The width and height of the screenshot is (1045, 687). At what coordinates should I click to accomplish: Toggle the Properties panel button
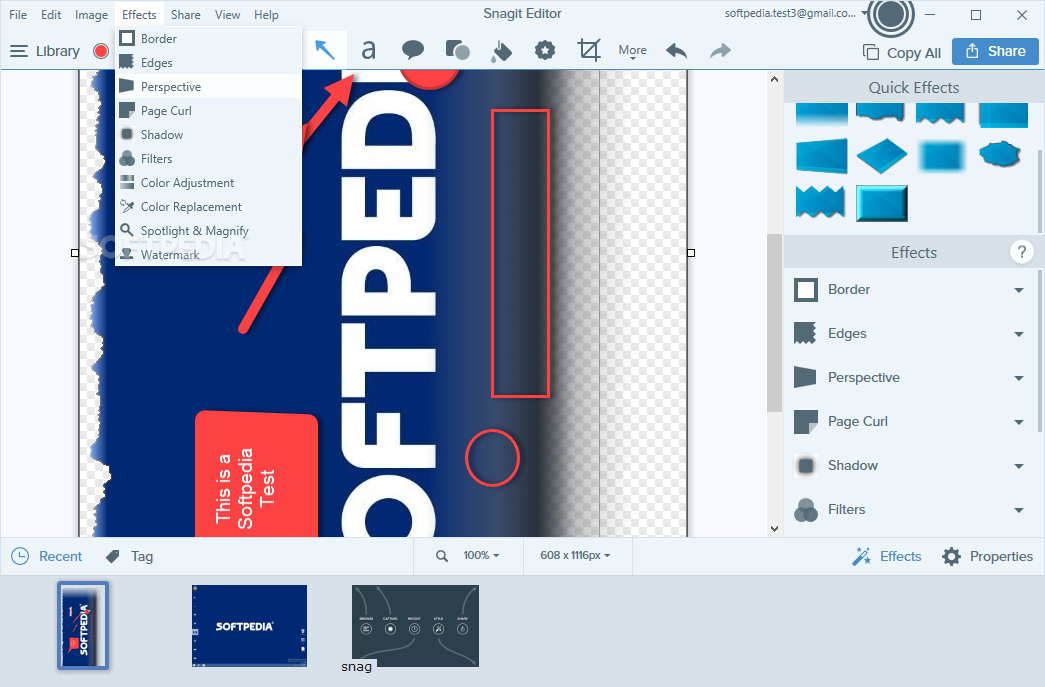[987, 556]
